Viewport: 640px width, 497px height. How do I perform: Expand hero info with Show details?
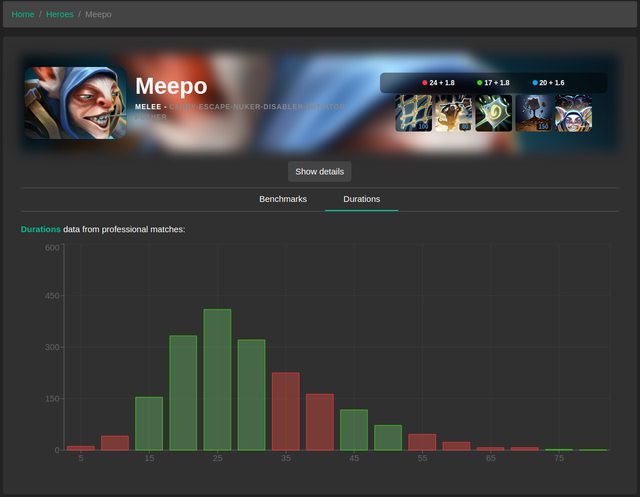pyautogui.click(x=320, y=172)
